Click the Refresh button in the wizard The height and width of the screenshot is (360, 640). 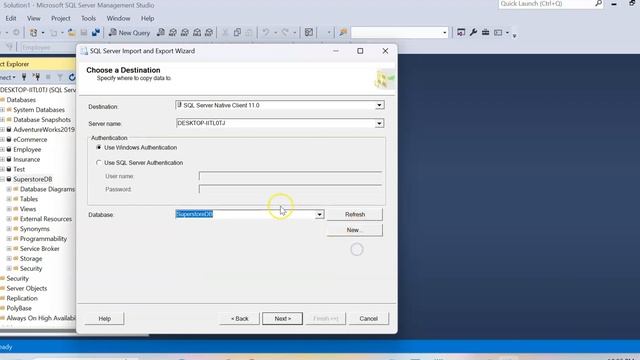tap(355, 214)
